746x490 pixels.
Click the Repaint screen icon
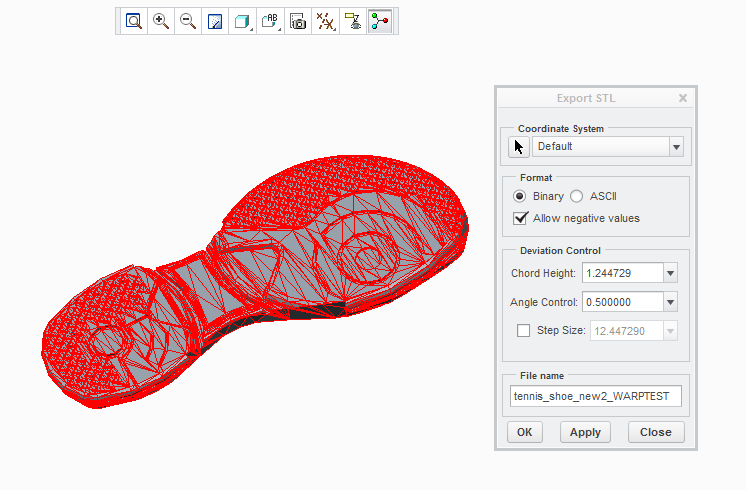(215, 21)
